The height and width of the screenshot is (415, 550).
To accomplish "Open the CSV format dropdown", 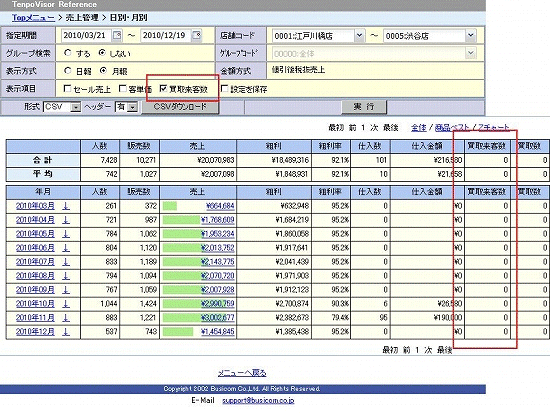I will [x=75, y=107].
